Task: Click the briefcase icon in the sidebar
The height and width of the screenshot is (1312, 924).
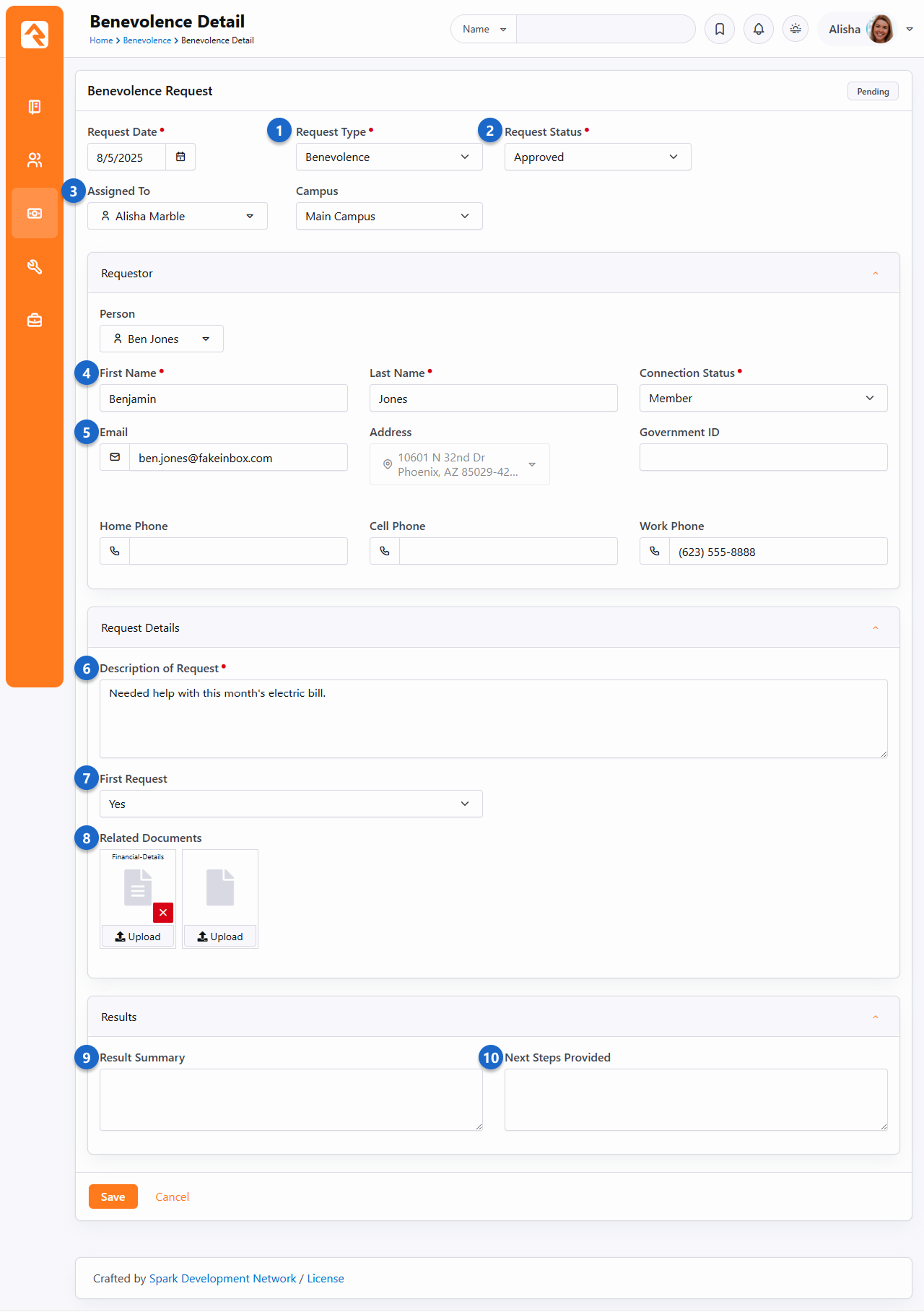Action: 35,321
